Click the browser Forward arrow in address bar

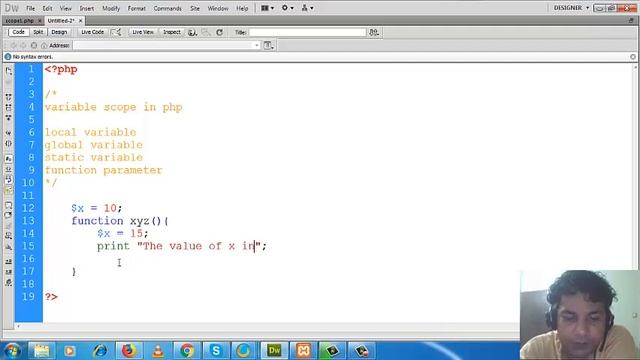tap(23, 45)
